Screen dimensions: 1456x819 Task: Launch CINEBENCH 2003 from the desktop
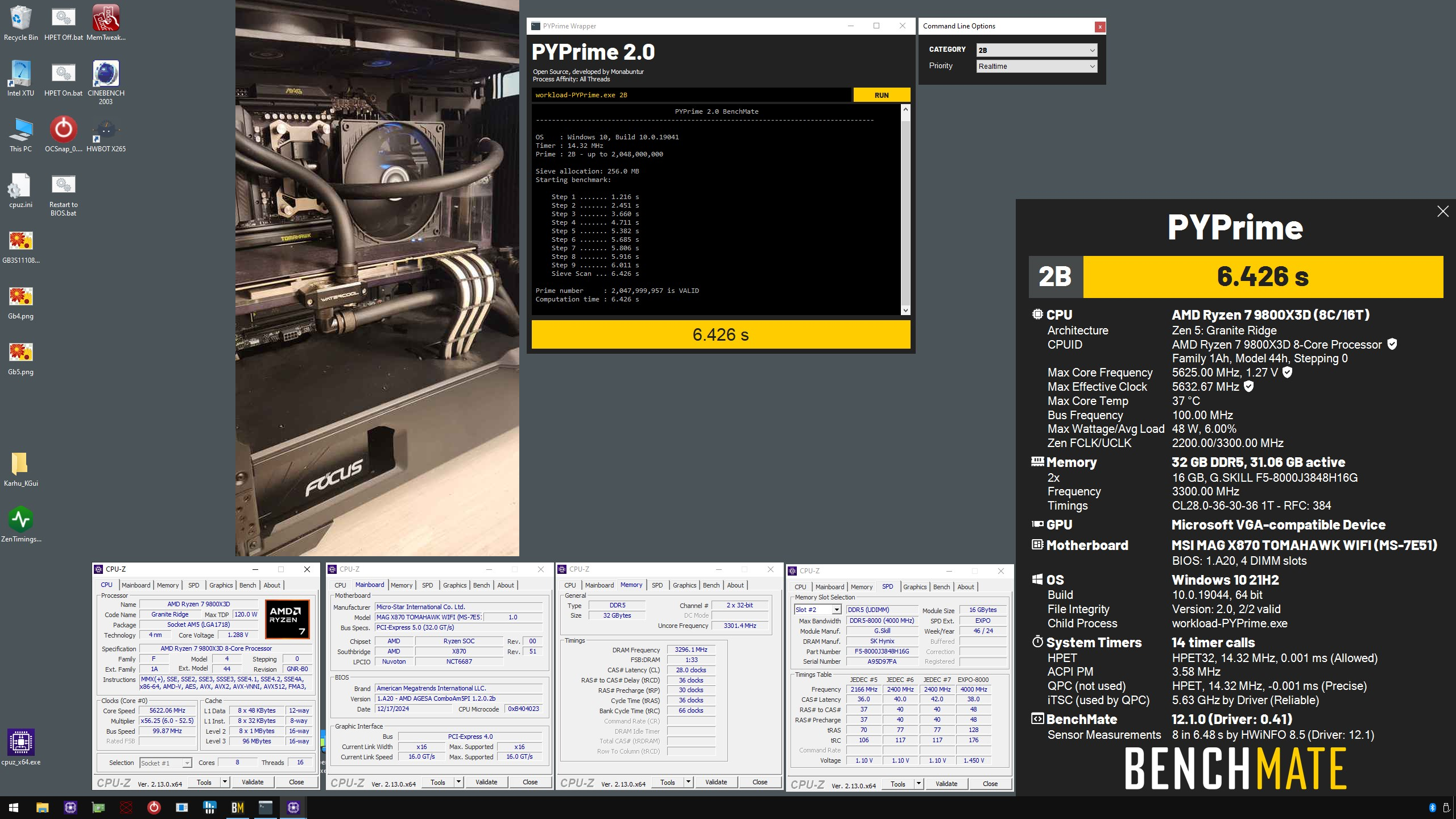(106, 82)
